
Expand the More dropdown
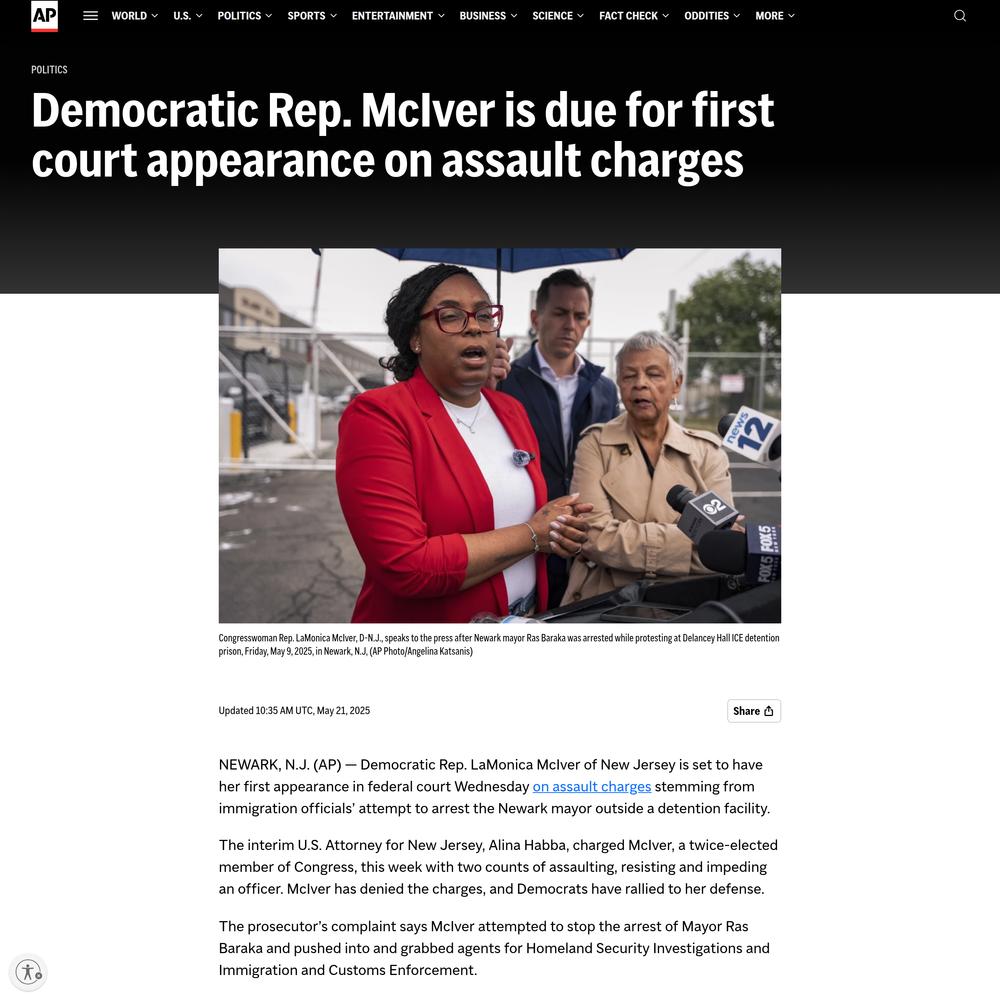(774, 16)
